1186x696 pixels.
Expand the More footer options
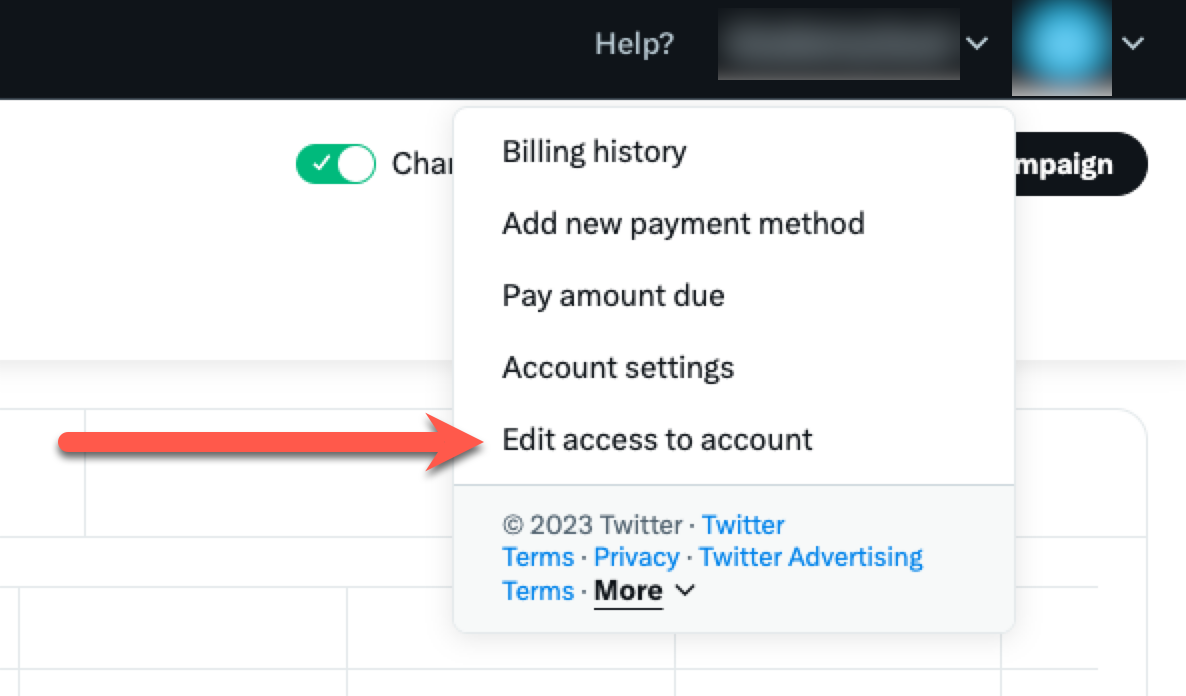point(628,591)
